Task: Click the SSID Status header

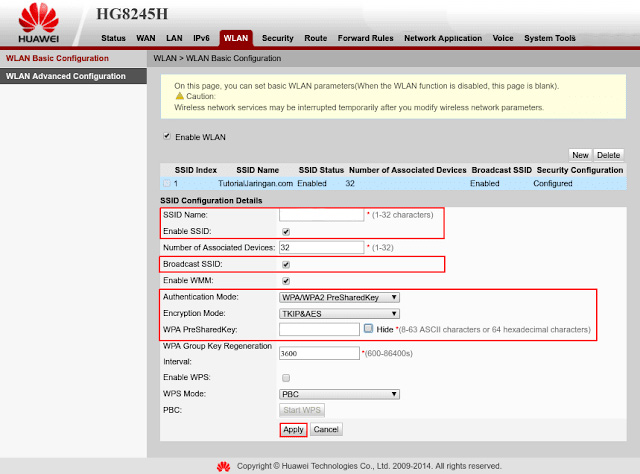Action: (321, 170)
